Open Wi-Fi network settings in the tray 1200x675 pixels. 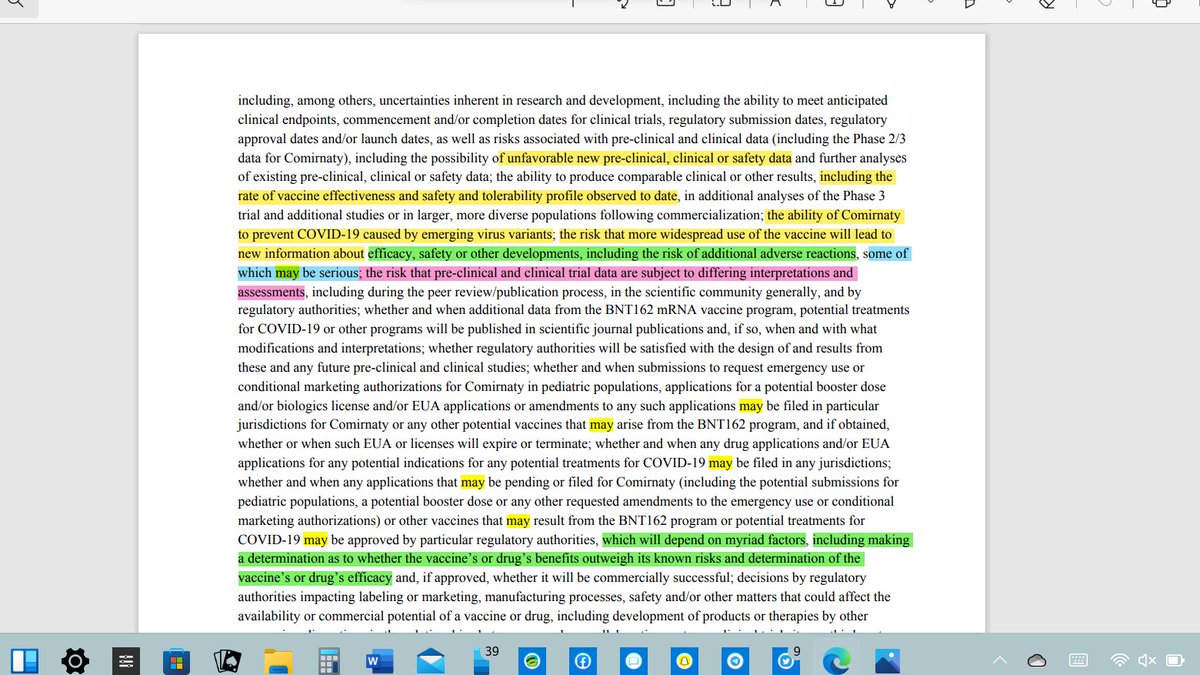pyautogui.click(x=1121, y=661)
